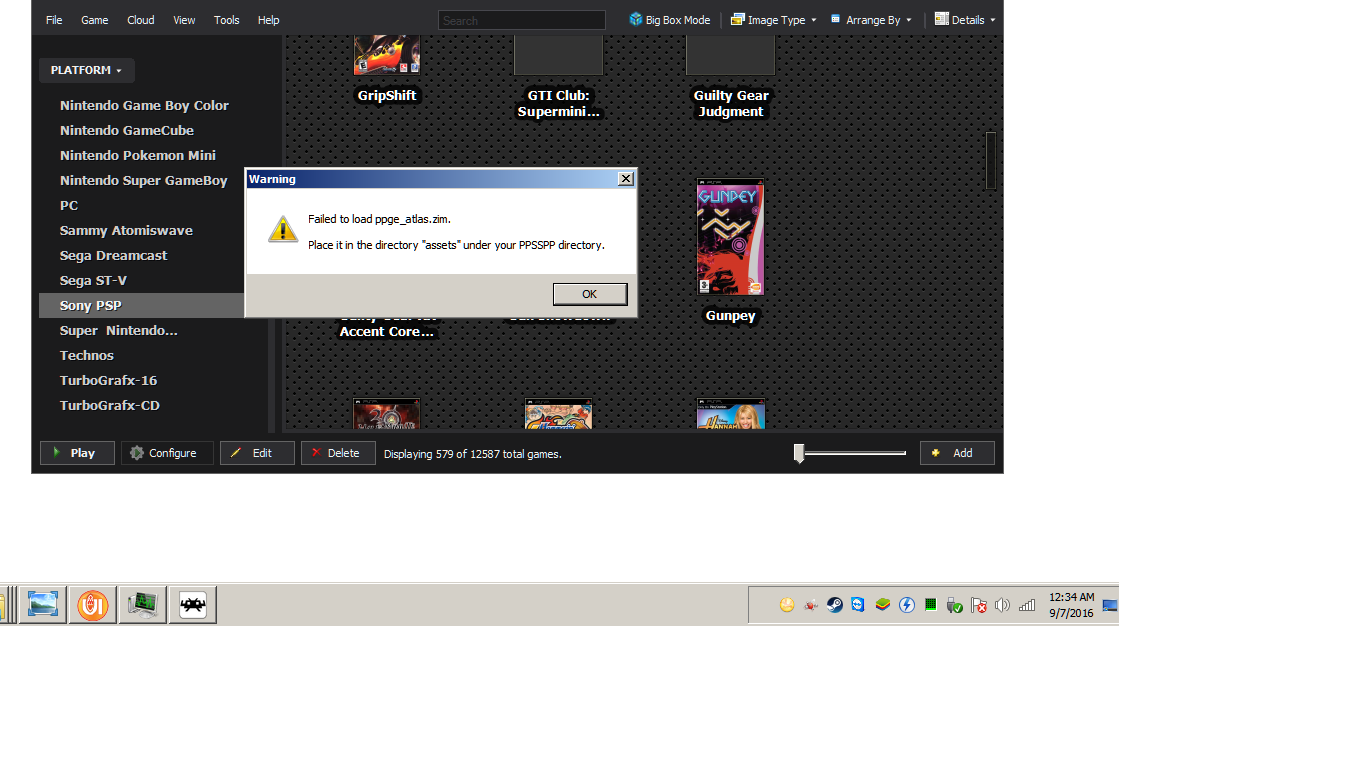This screenshot has width=1366, height=768.
Task: Click the Gunpey title label
Action: click(730, 316)
